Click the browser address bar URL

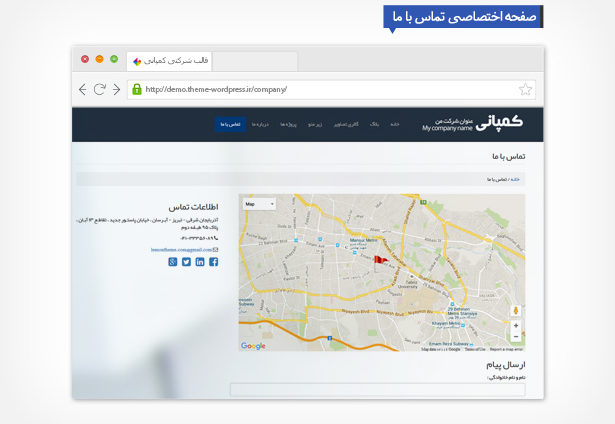click(216, 89)
